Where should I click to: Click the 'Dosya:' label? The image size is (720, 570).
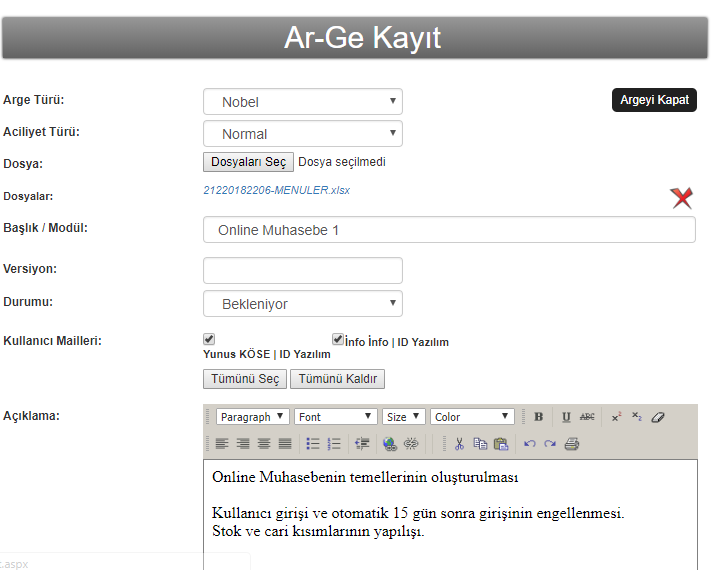(x=23, y=164)
